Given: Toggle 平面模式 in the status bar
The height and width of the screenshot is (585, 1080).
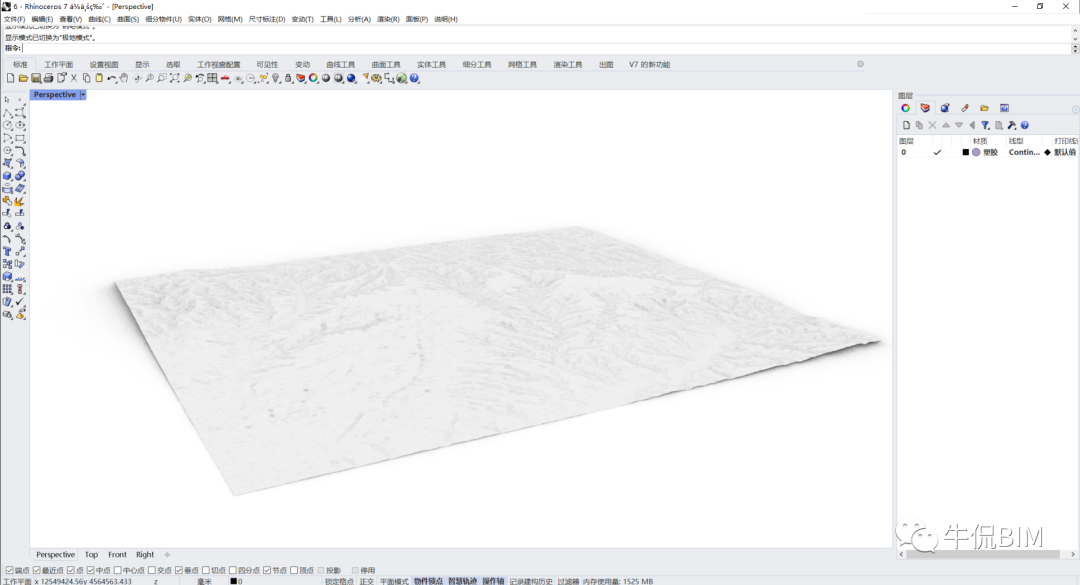Looking at the screenshot, I should [x=394, y=581].
